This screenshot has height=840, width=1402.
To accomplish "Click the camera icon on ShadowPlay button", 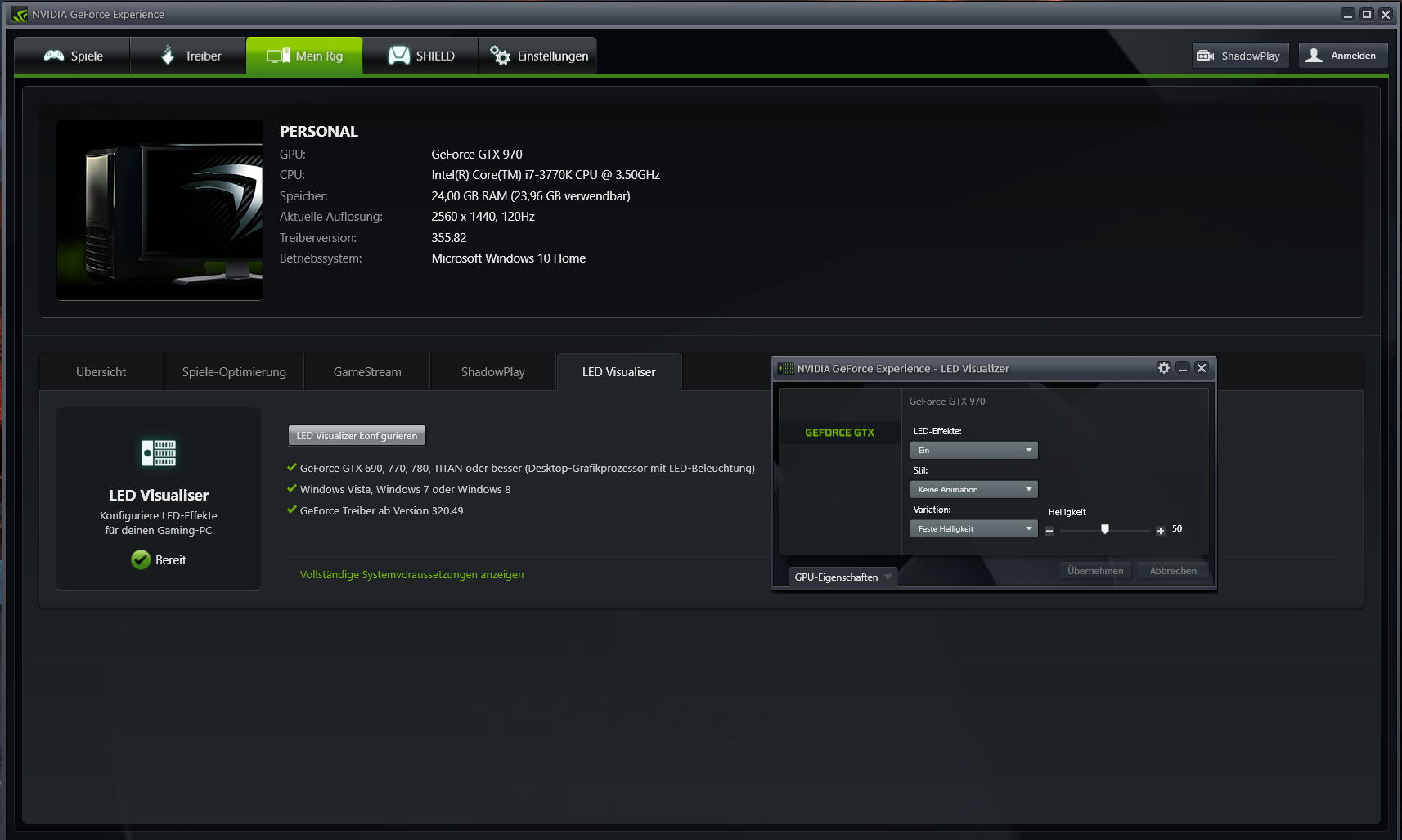I will click(1205, 56).
